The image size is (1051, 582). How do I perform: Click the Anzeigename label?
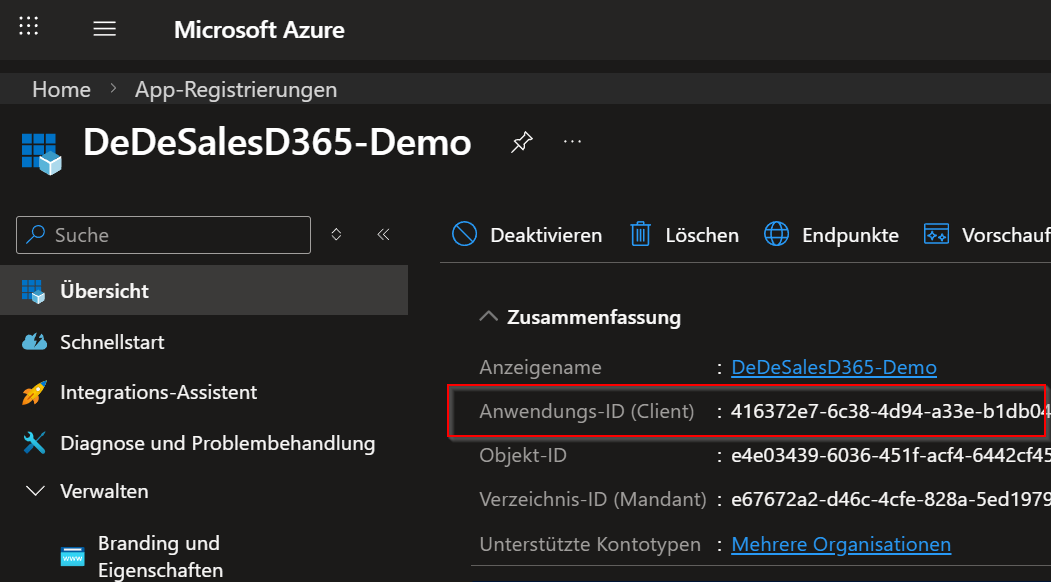pyautogui.click(x=540, y=367)
